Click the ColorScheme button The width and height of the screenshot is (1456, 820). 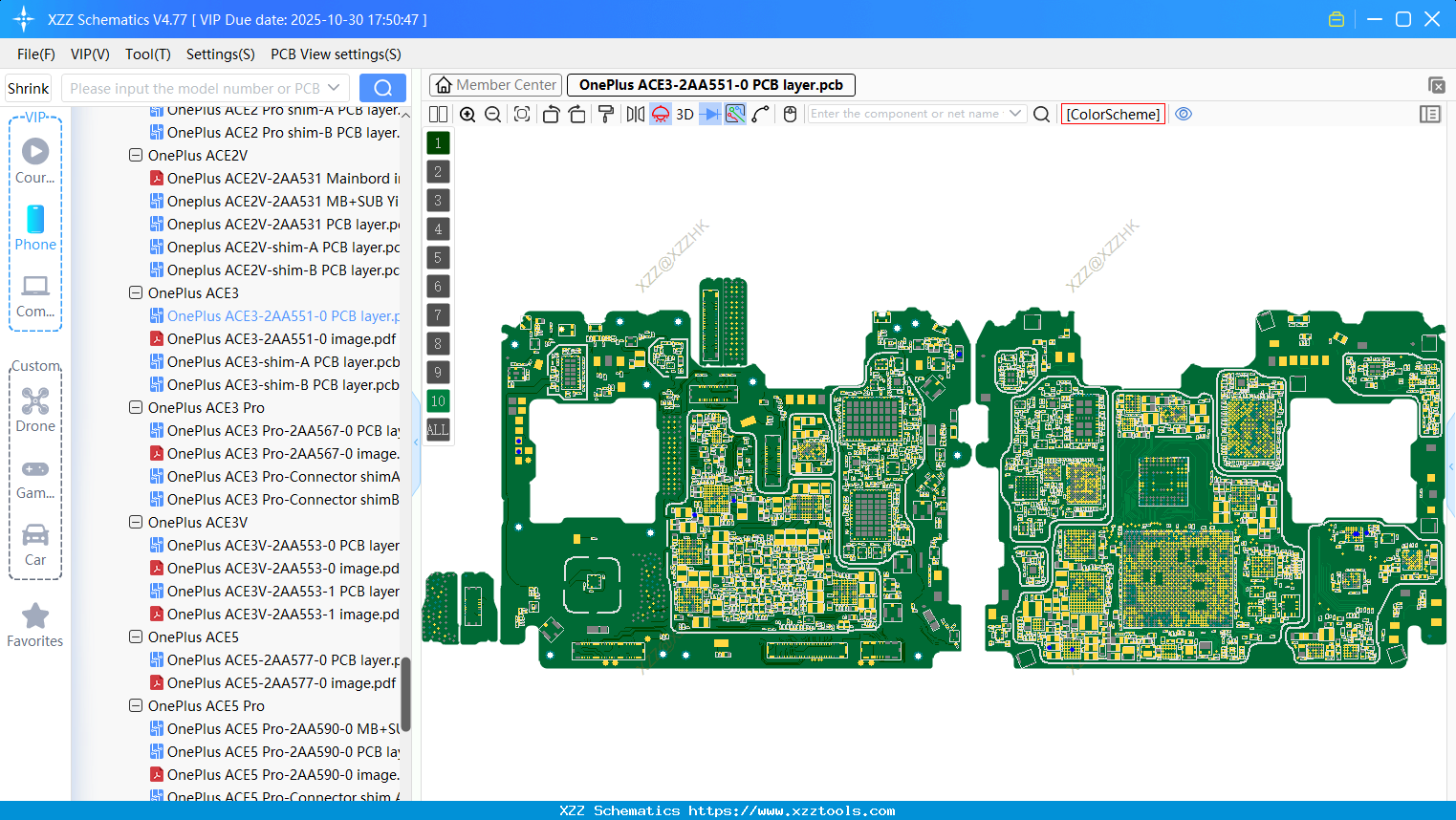click(x=1113, y=114)
